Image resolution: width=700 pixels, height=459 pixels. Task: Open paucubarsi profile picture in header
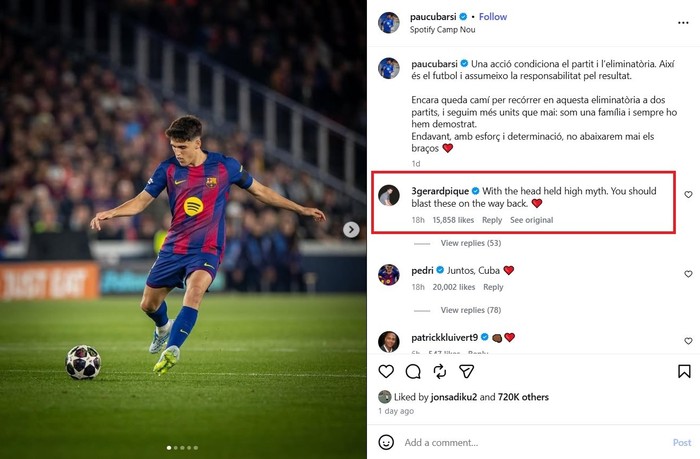click(x=389, y=22)
